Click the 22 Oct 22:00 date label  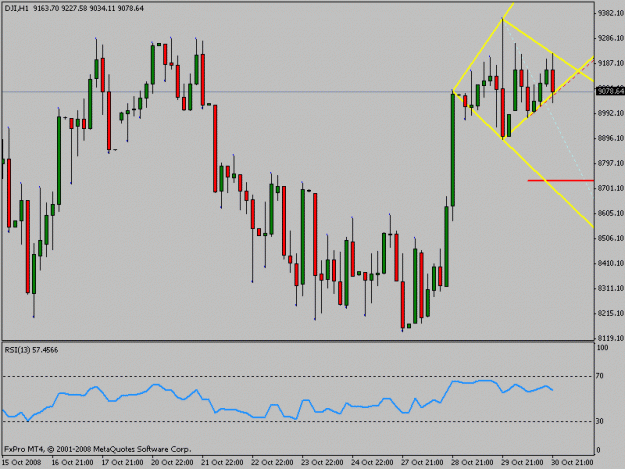tap(272, 462)
